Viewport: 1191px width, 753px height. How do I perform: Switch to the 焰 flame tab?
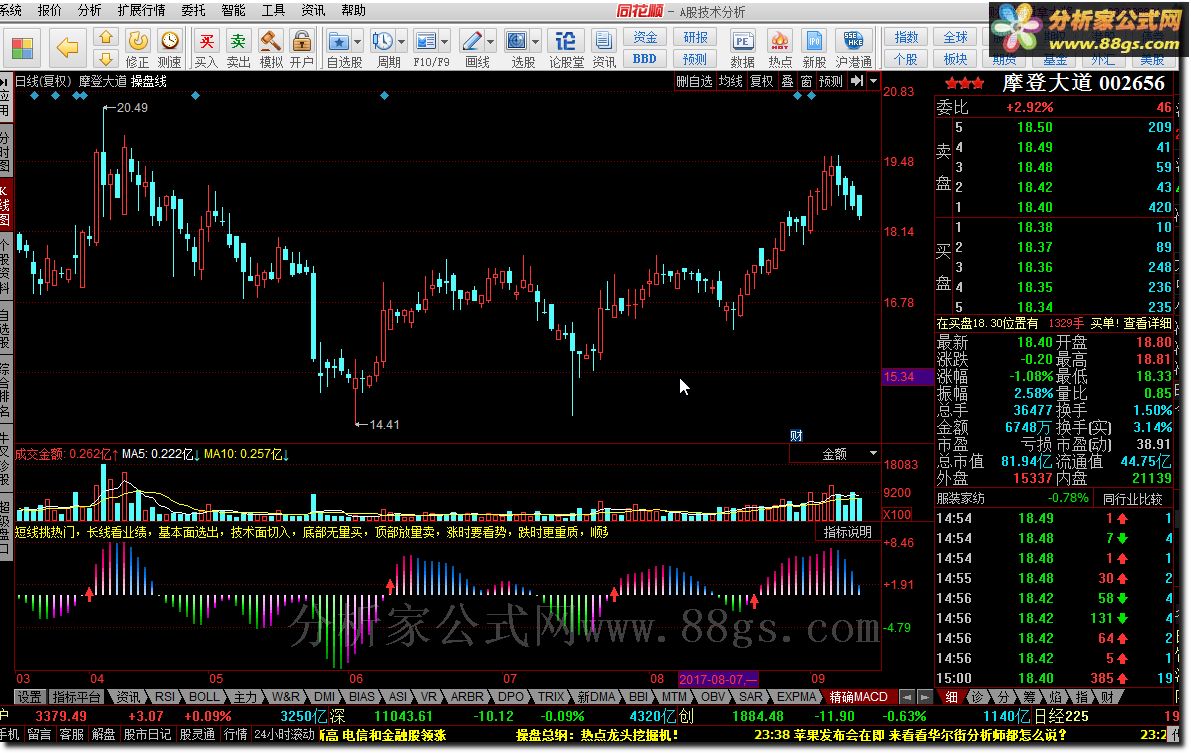point(1055,697)
